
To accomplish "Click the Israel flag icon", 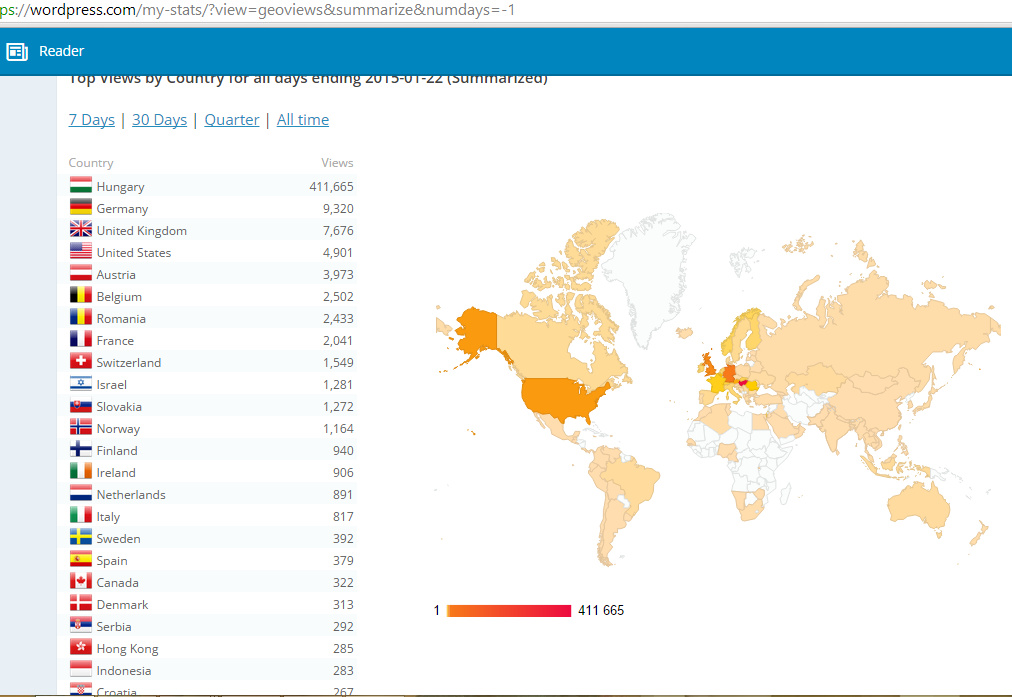I will pos(81,384).
